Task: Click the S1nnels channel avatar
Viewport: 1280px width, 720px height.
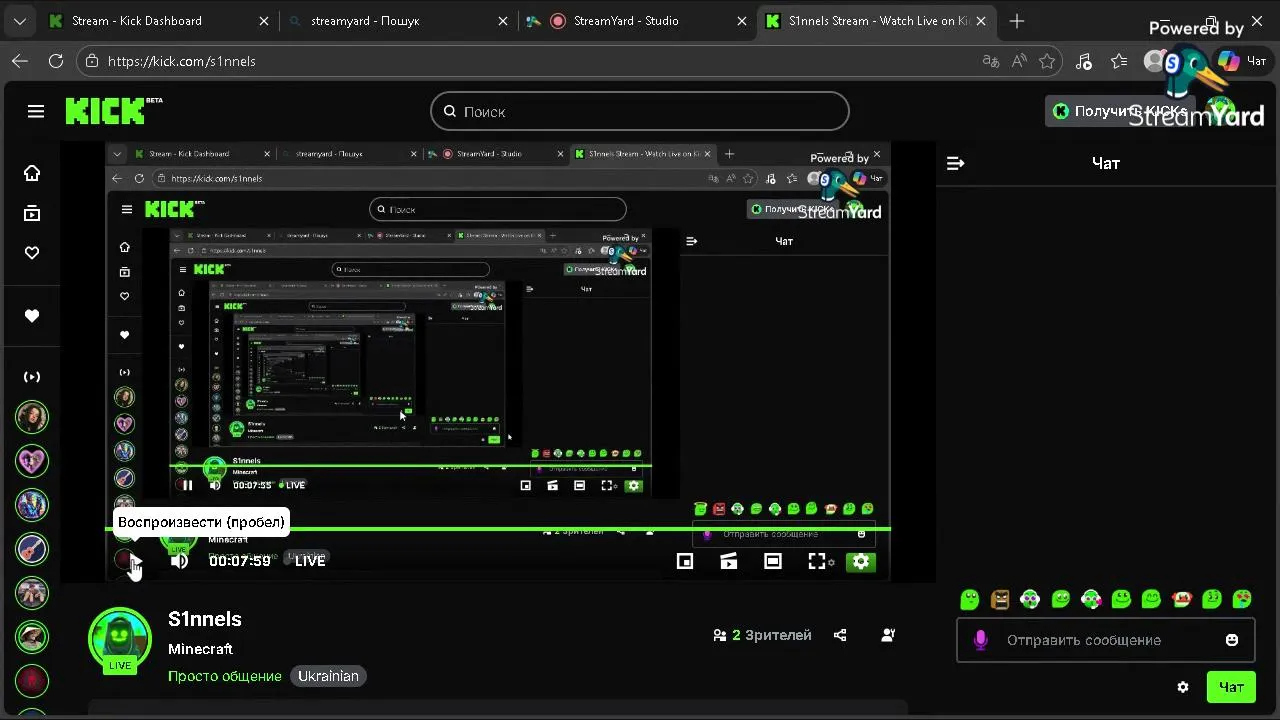Action: 120,638
